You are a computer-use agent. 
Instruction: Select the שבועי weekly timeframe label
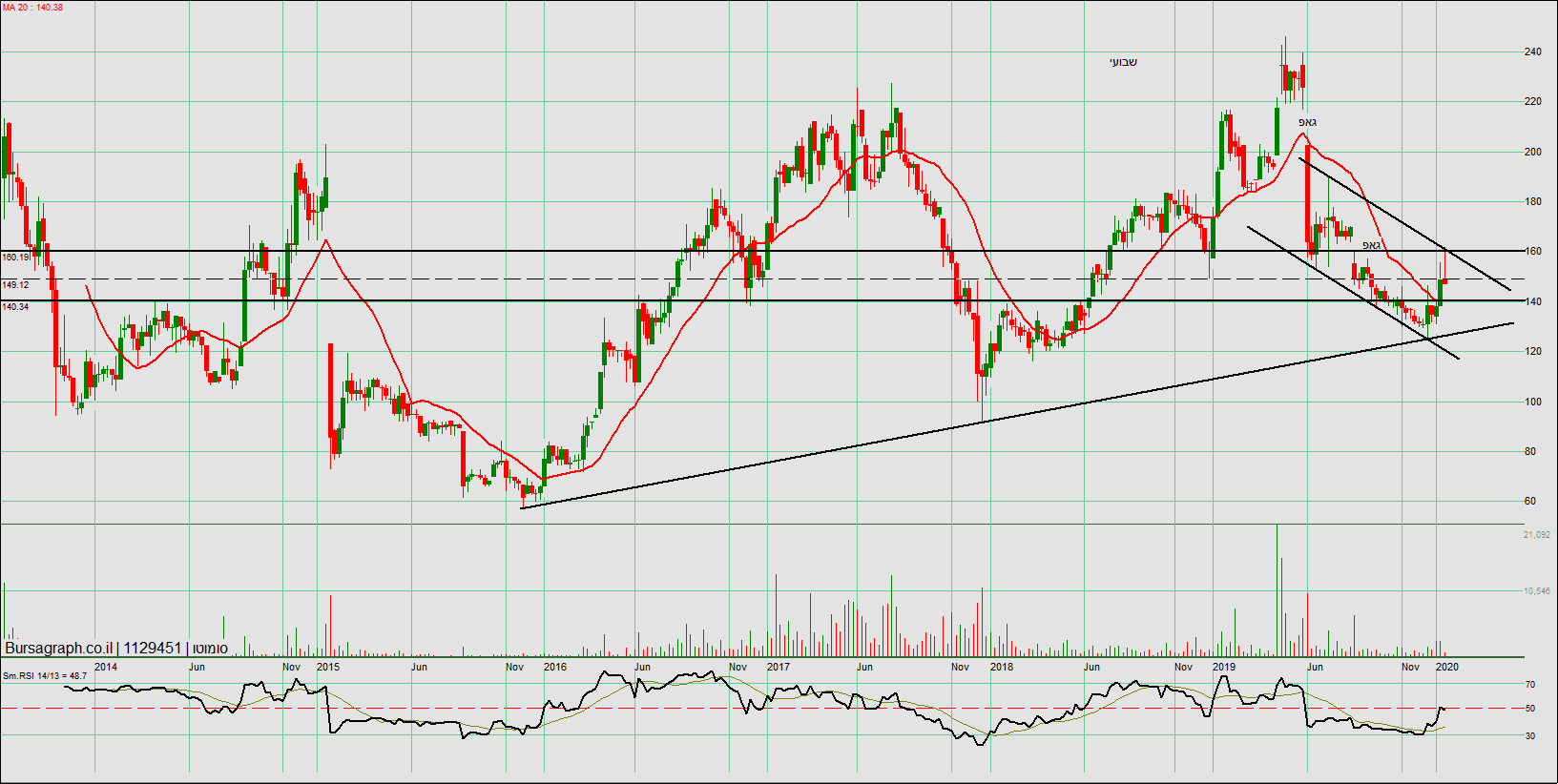(x=1123, y=63)
